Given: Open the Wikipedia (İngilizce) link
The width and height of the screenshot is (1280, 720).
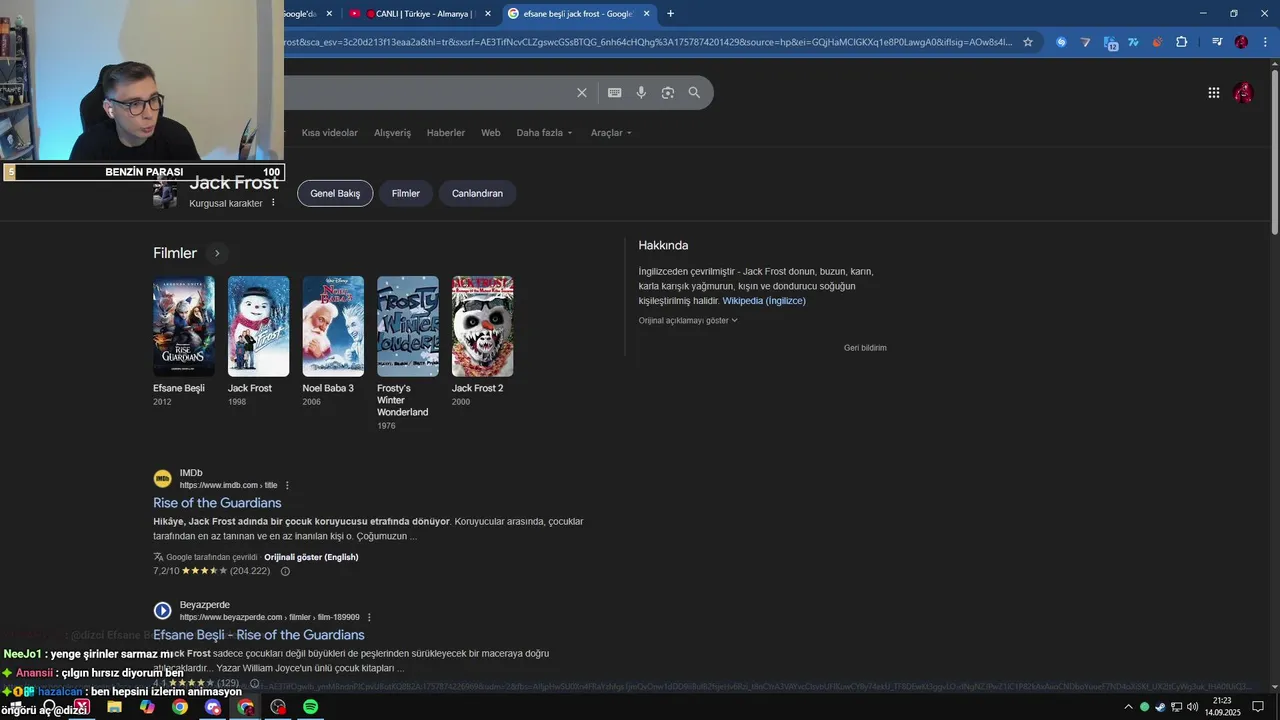Looking at the screenshot, I should coord(764,301).
